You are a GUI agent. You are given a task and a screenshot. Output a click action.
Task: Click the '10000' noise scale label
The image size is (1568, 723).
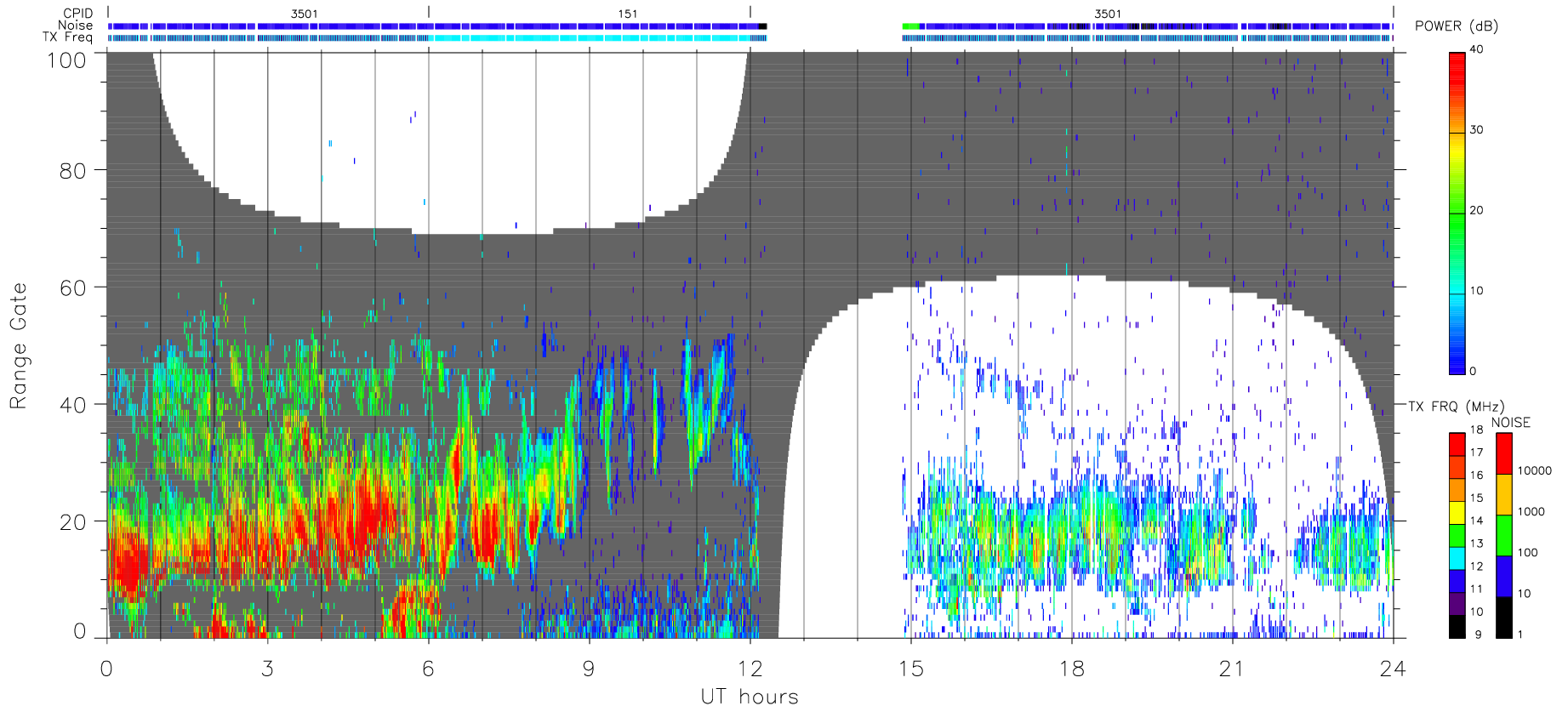click(1535, 470)
